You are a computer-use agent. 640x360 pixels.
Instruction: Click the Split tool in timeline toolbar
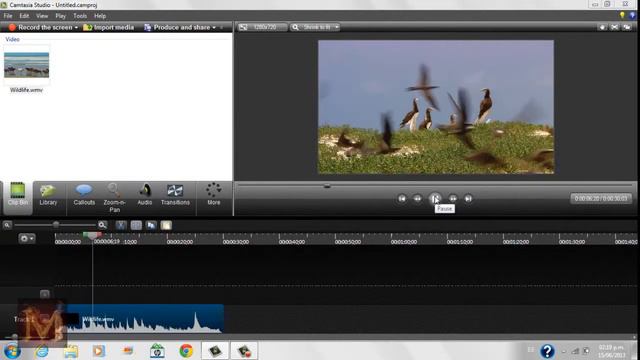(x=136, y=225)
